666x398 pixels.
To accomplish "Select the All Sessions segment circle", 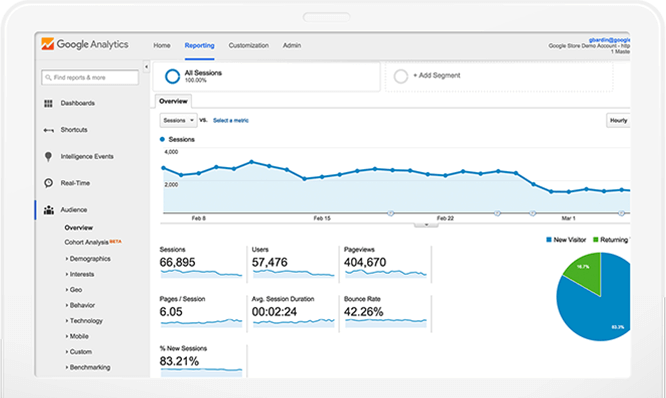I will click(x=172, y=76).
